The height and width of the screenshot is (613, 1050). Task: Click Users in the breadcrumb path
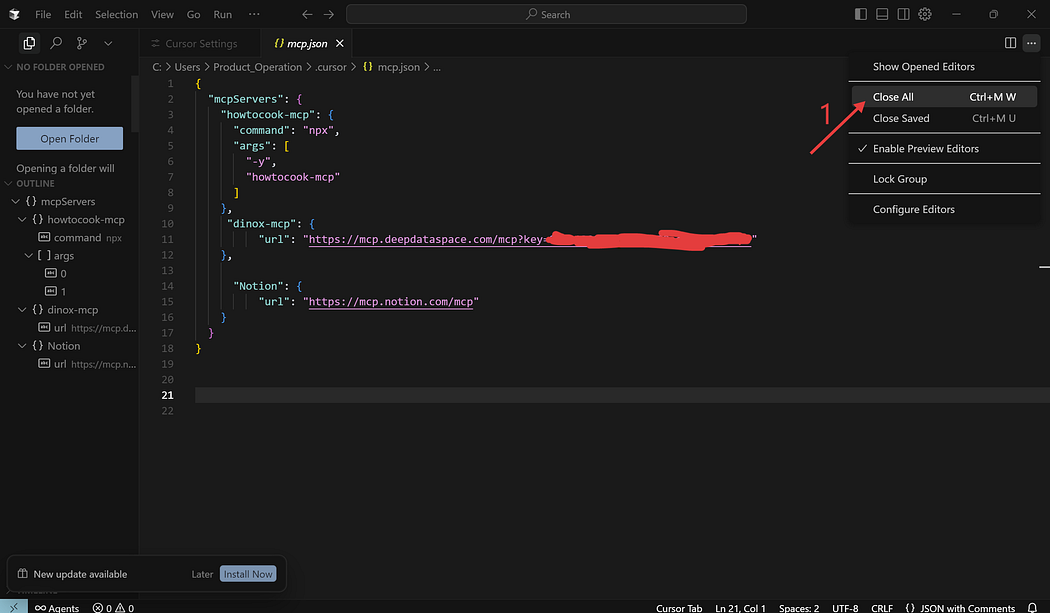pos(188,67)
